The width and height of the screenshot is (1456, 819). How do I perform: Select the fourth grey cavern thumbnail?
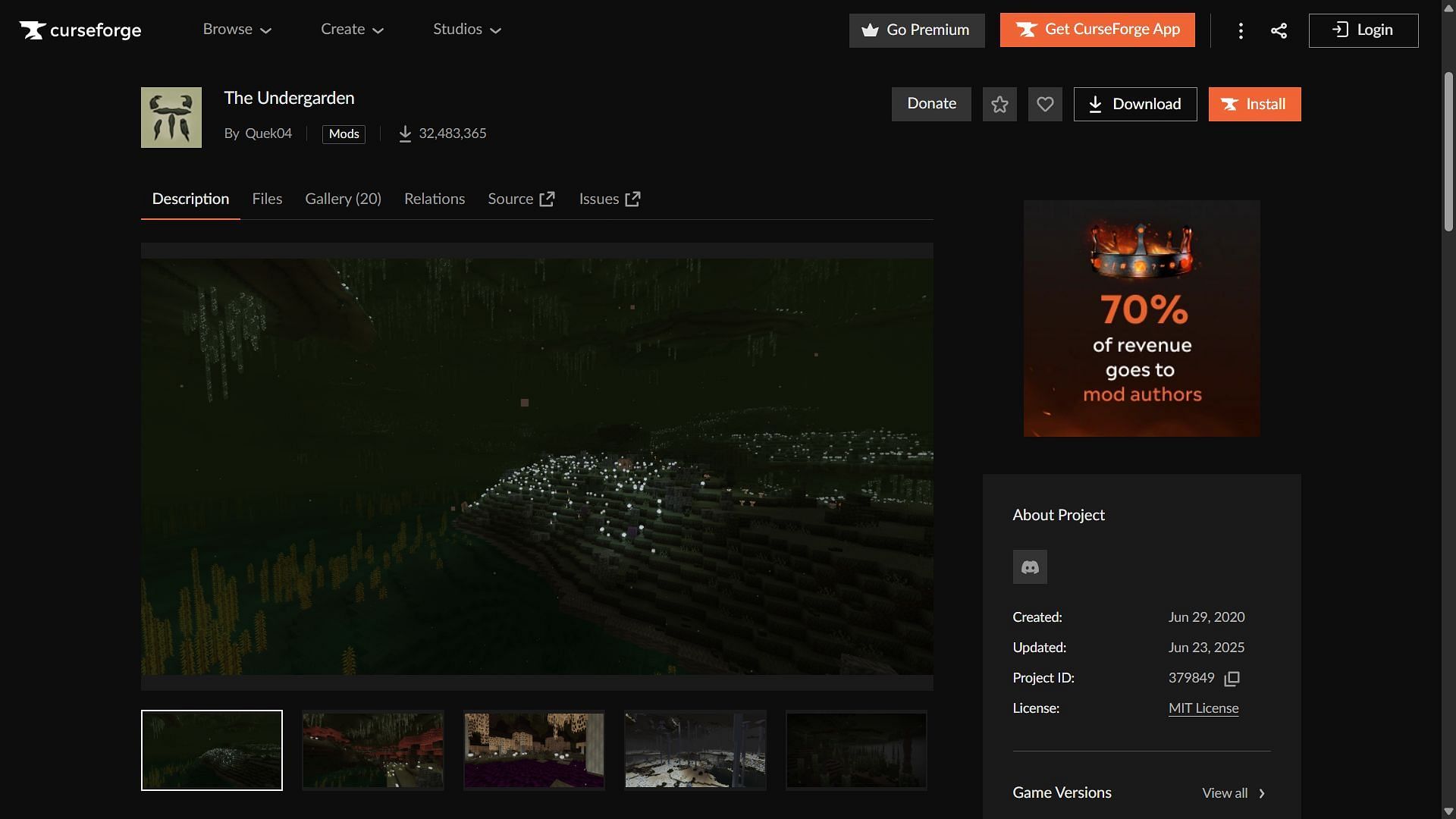point(695,750)
